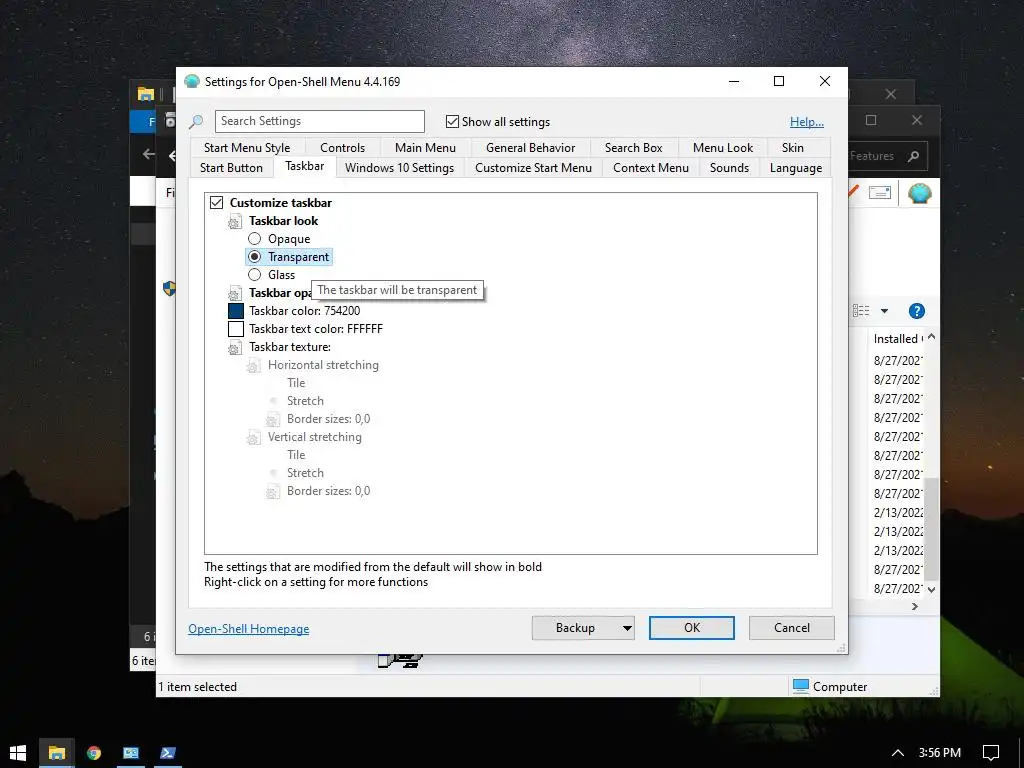
Task: Switch to Controls tab
Action: [342, 148]
